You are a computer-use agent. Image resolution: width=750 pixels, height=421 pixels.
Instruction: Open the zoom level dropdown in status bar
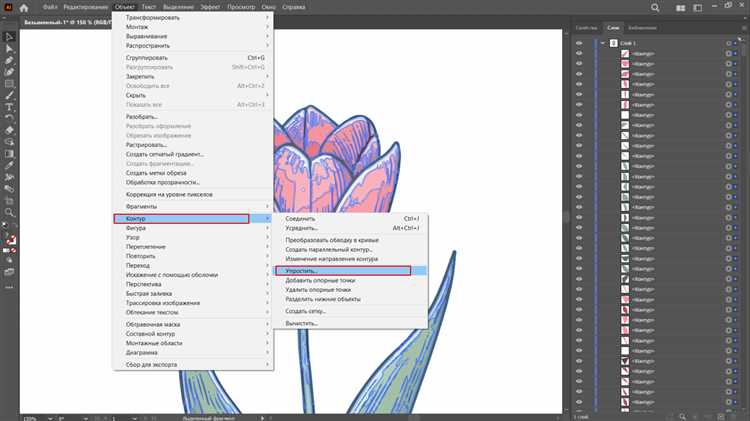click(x=50, y=418)
